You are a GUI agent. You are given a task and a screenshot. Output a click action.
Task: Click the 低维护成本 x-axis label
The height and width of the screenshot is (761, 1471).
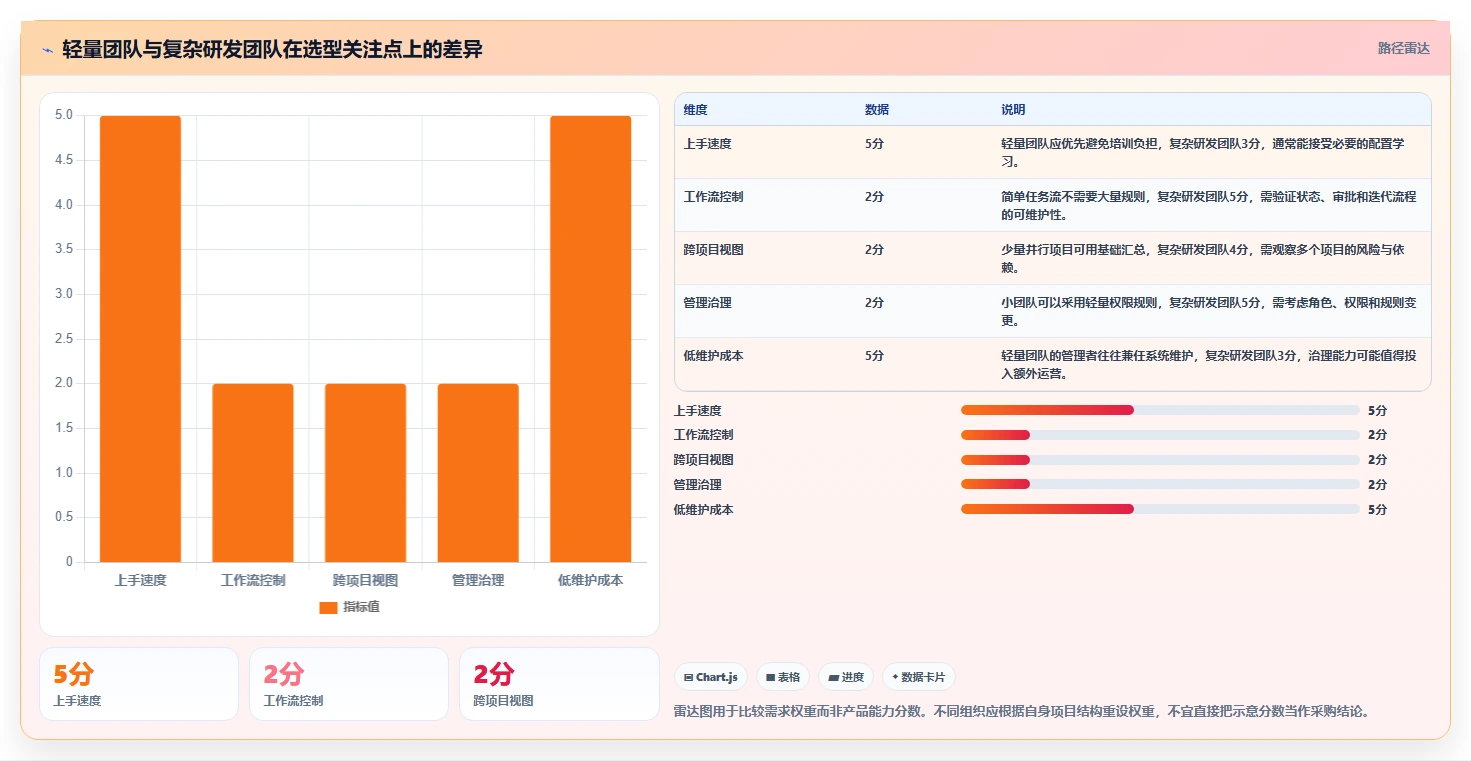tap(591, 580)
